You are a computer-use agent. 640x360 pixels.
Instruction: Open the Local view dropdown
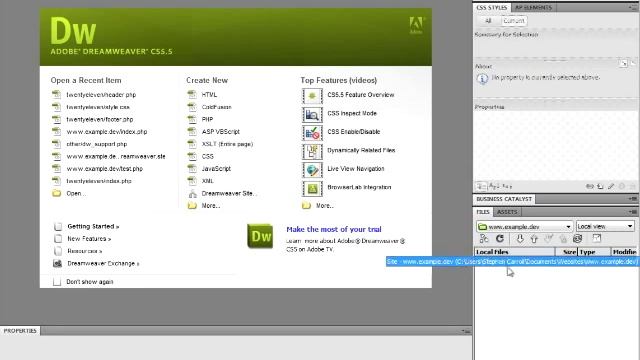point(605,226)
